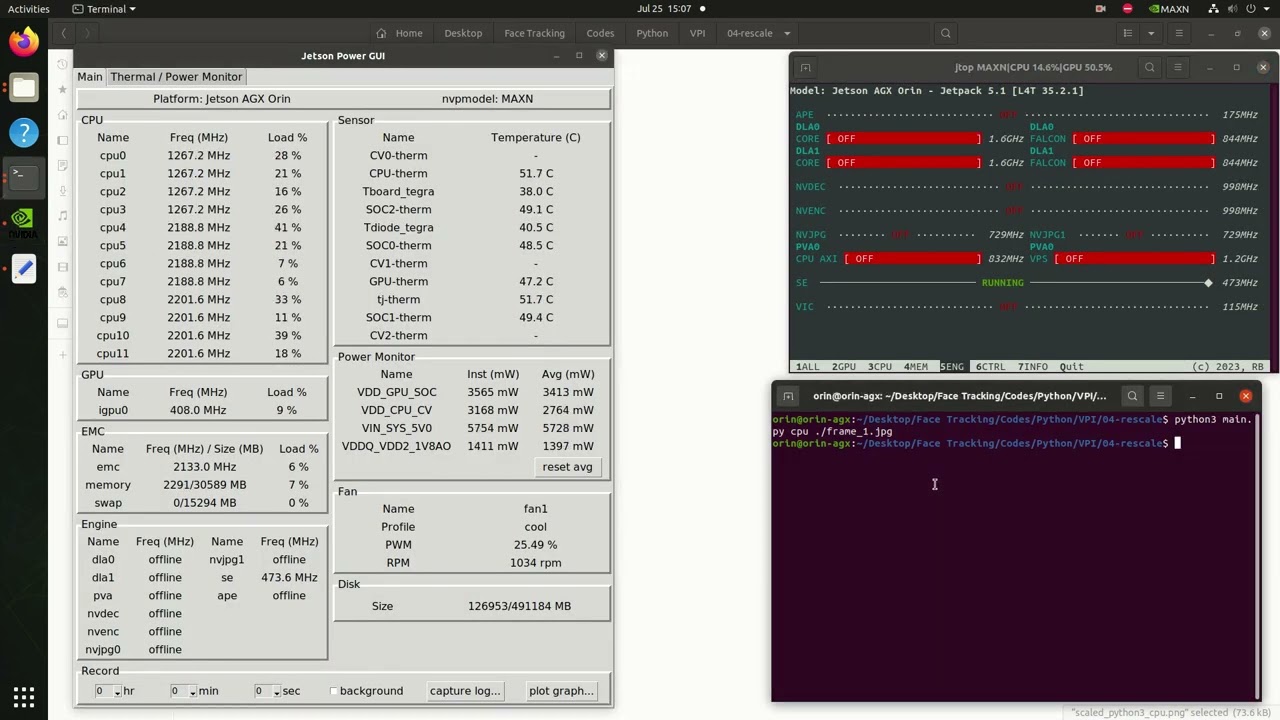Select 6CTRL page in jtop
Viewport: 1280px width, 720px height.
991,367
